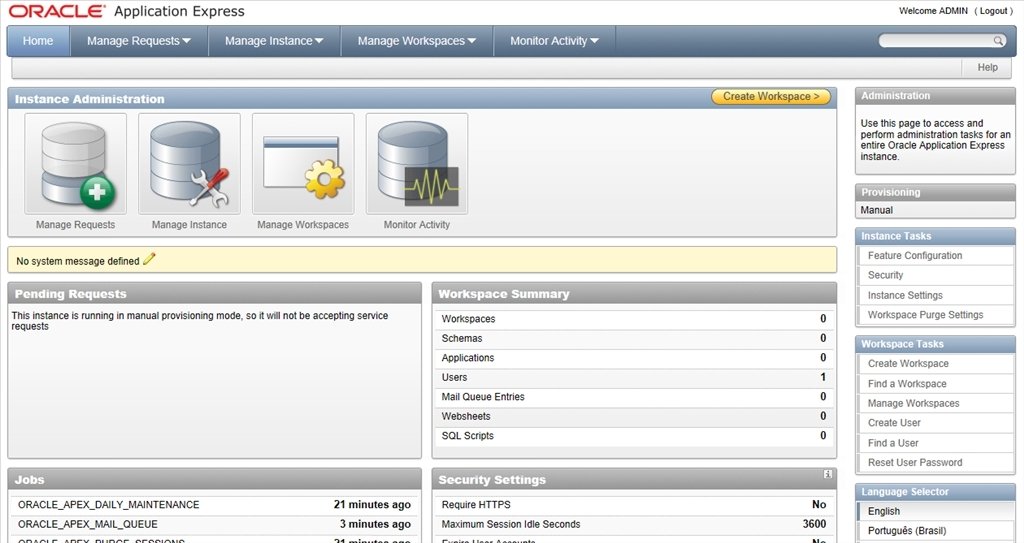This screenshot has width=1024, height=543.
Task: Go to the Home tab
Action: pos(38,41)
